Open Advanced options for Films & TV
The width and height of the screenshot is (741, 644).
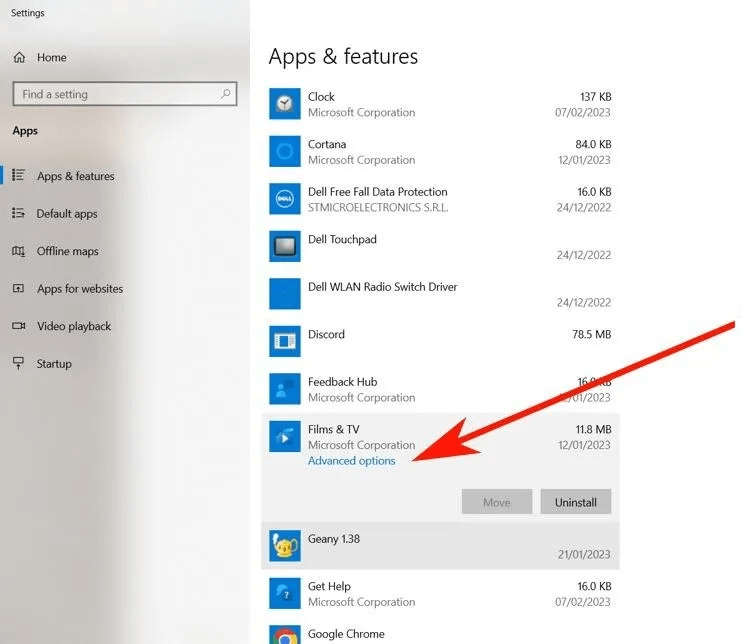click(352, 461)
